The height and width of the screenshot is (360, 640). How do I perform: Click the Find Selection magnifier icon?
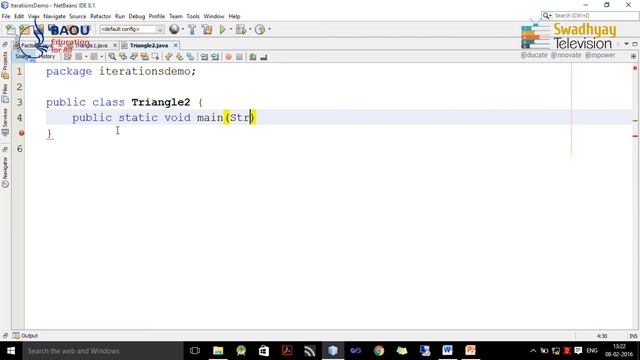[111, 57]
